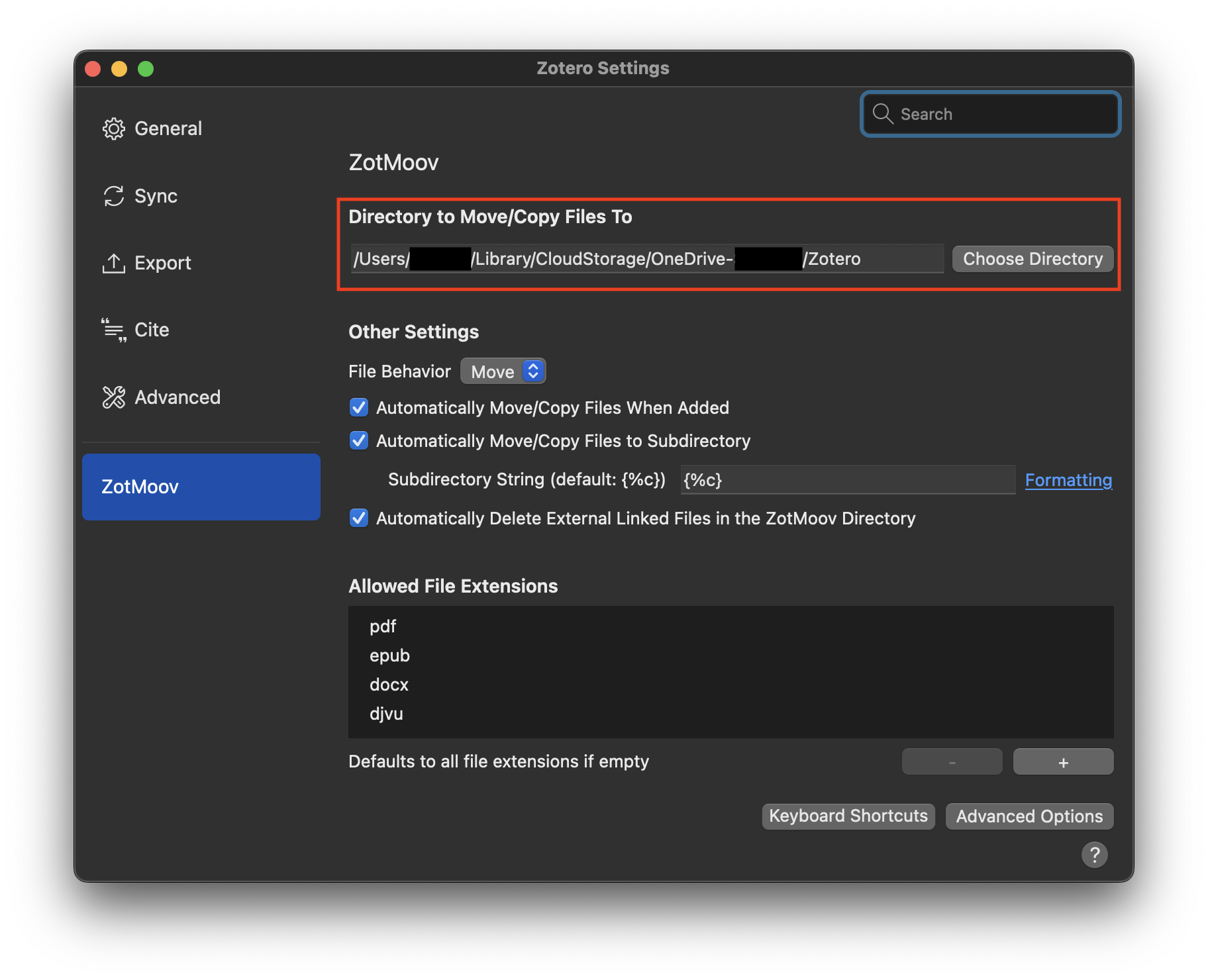Select the ZotMoov pane in sidebar
The width and height of the screenshot is (1208, 980).
pos(201,487)
